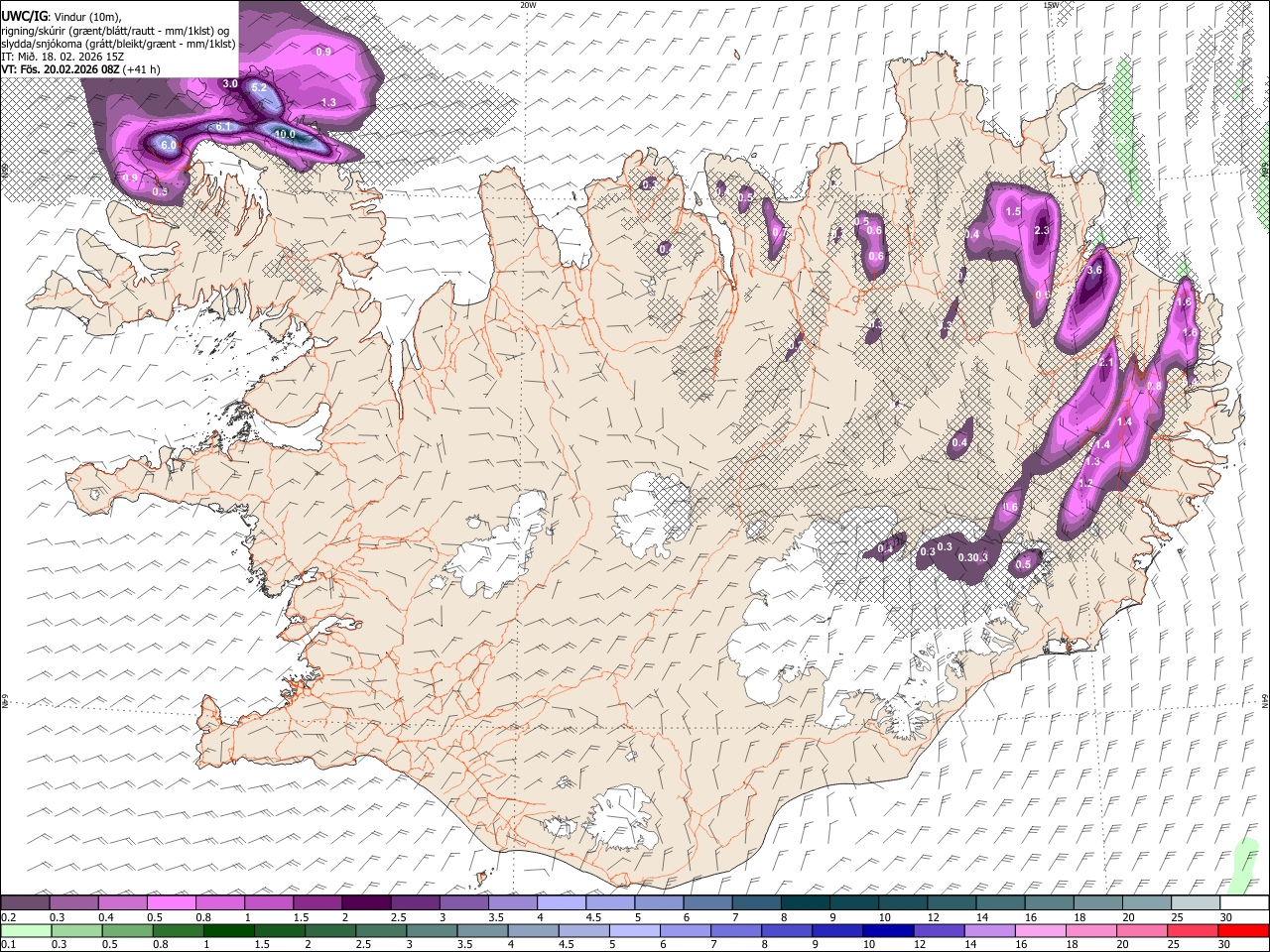Click the 15W longitude label at the top
This screenshot has width=1270, height=952.
(x=1051, y=5)
